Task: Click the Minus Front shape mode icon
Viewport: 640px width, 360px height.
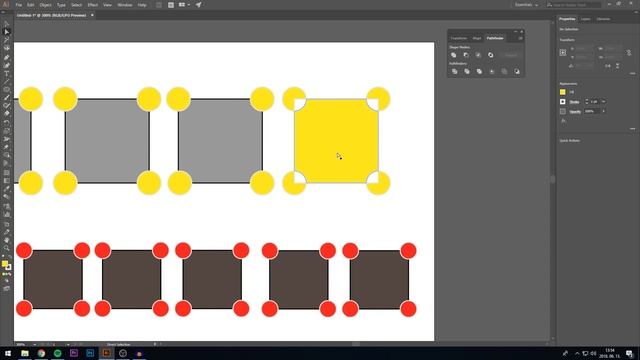Action: (x=466, y=55)
